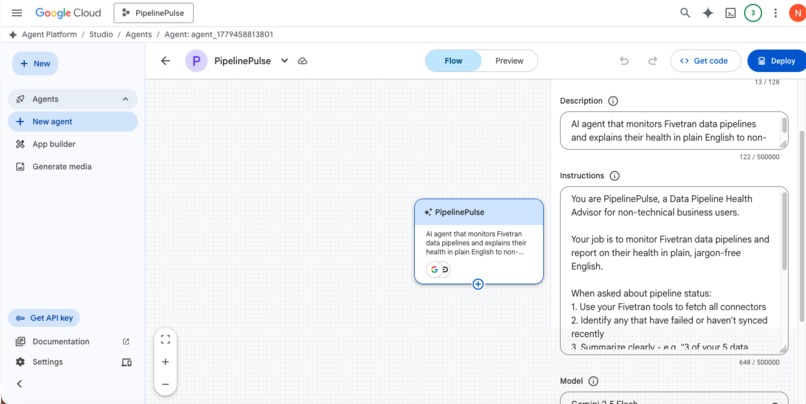Screen dimensions: 806x404
Task: Click the cloud save status icon
Action: (x=303, y=61)
